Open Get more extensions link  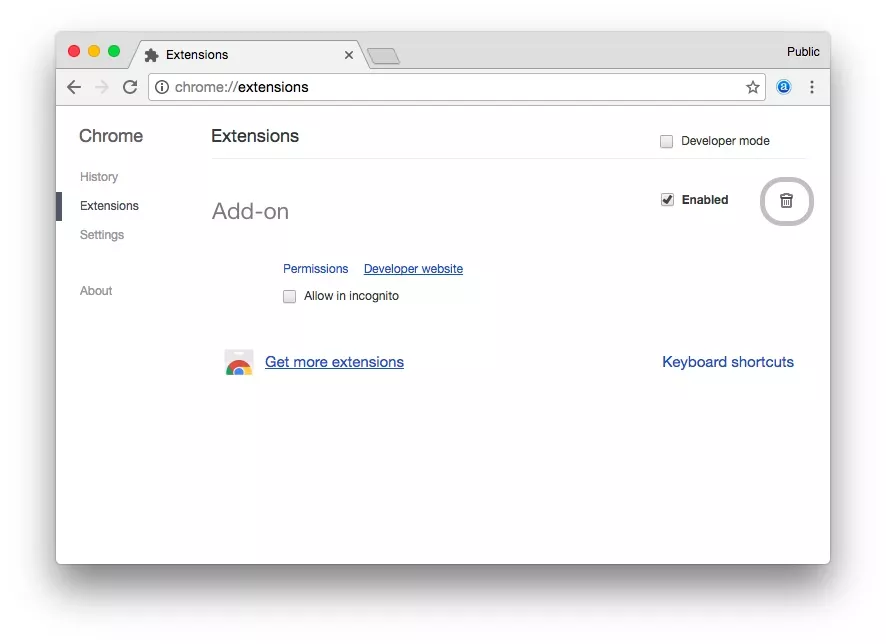click(x=335, y=362)
